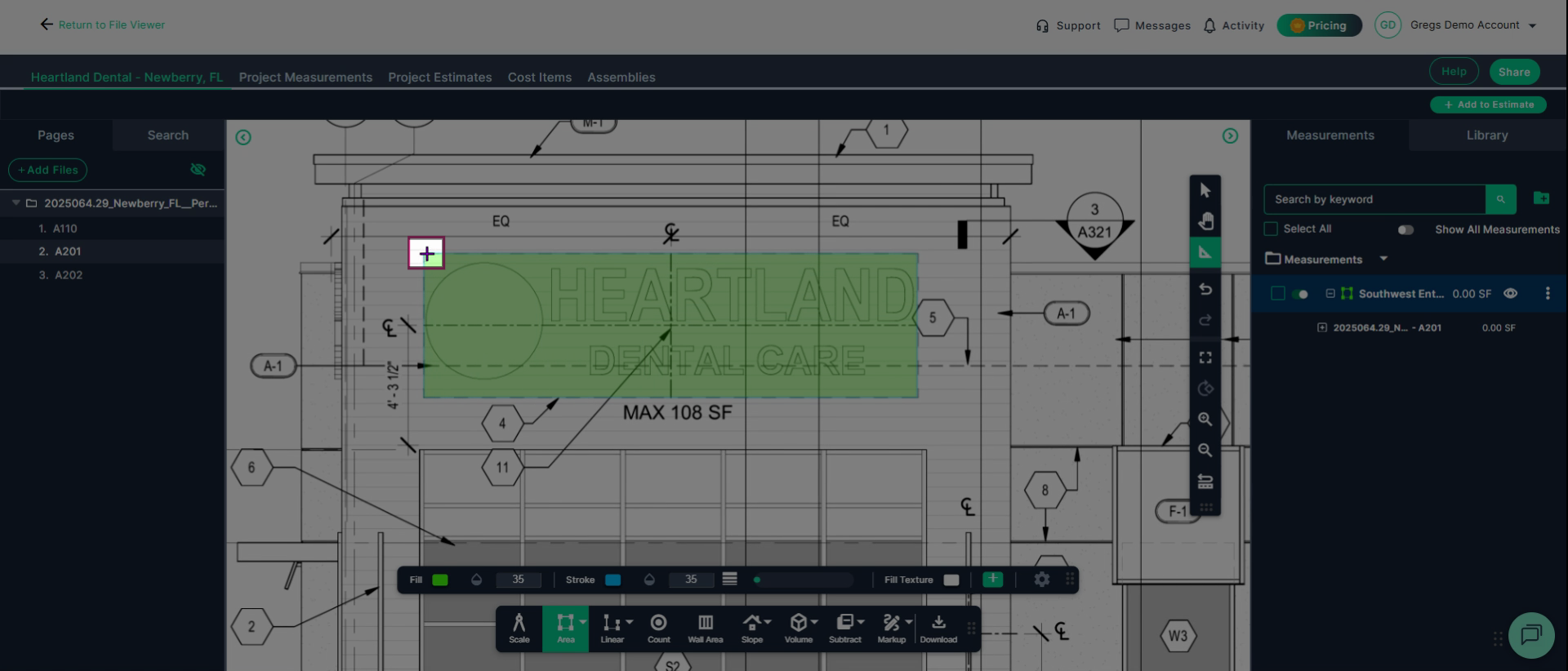Screen dimensions: 1568x671
Task: Switch to the Library tab
Action: (1487, 136)
